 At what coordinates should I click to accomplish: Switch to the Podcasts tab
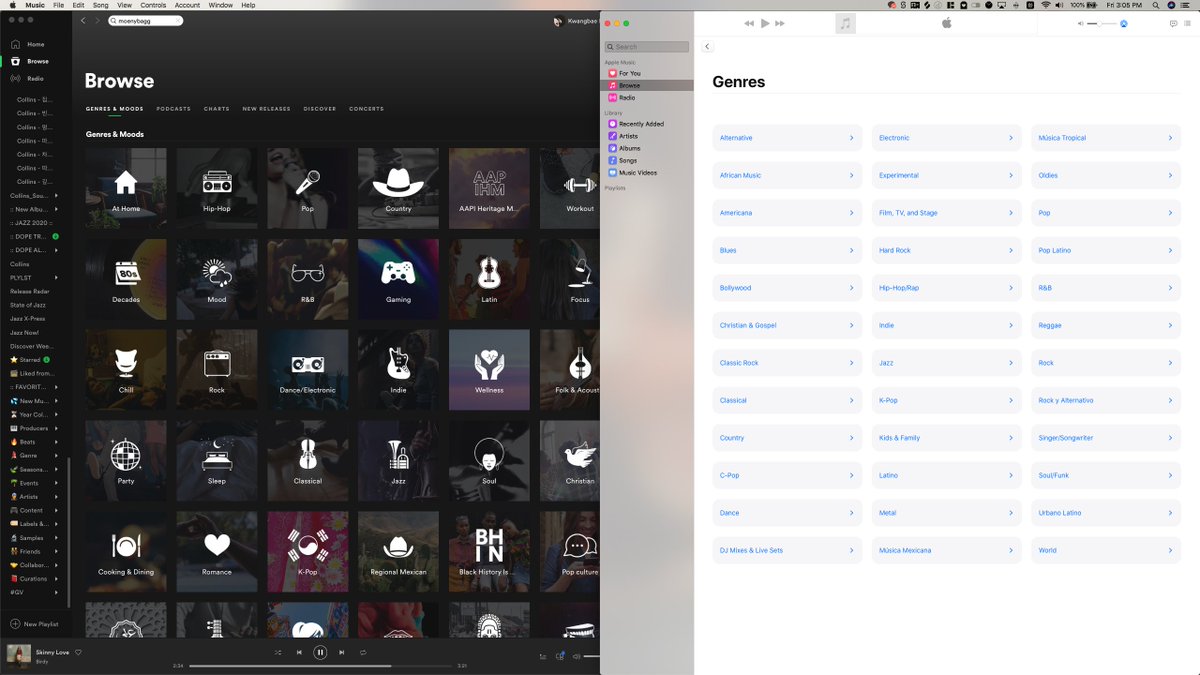tap(173, 109)
